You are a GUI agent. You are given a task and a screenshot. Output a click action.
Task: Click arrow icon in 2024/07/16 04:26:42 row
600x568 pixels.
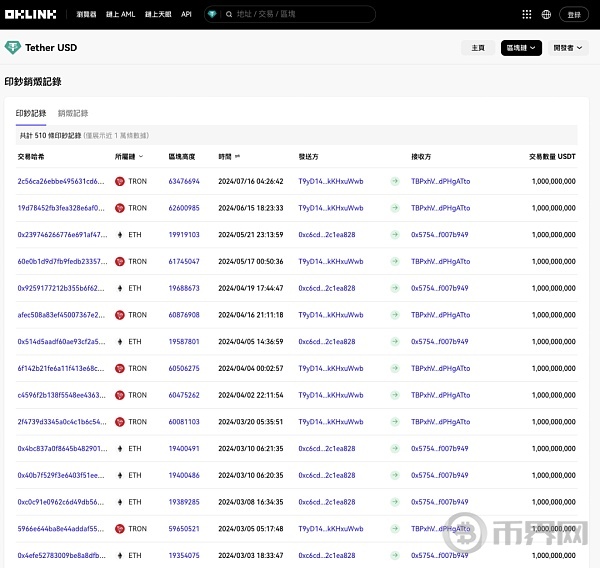(x=395, y=181)
